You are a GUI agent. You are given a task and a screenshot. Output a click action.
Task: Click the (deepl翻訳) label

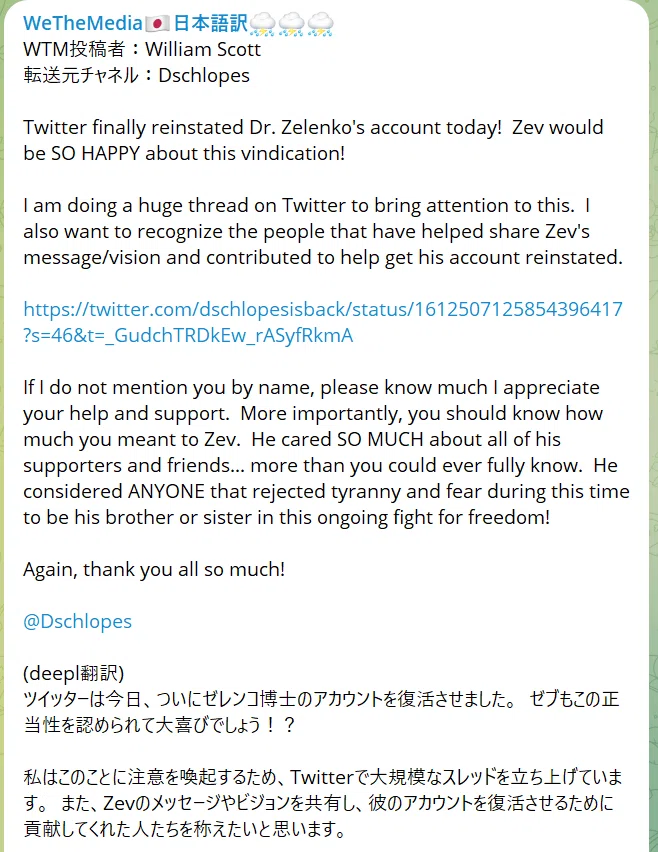[73, 673]
